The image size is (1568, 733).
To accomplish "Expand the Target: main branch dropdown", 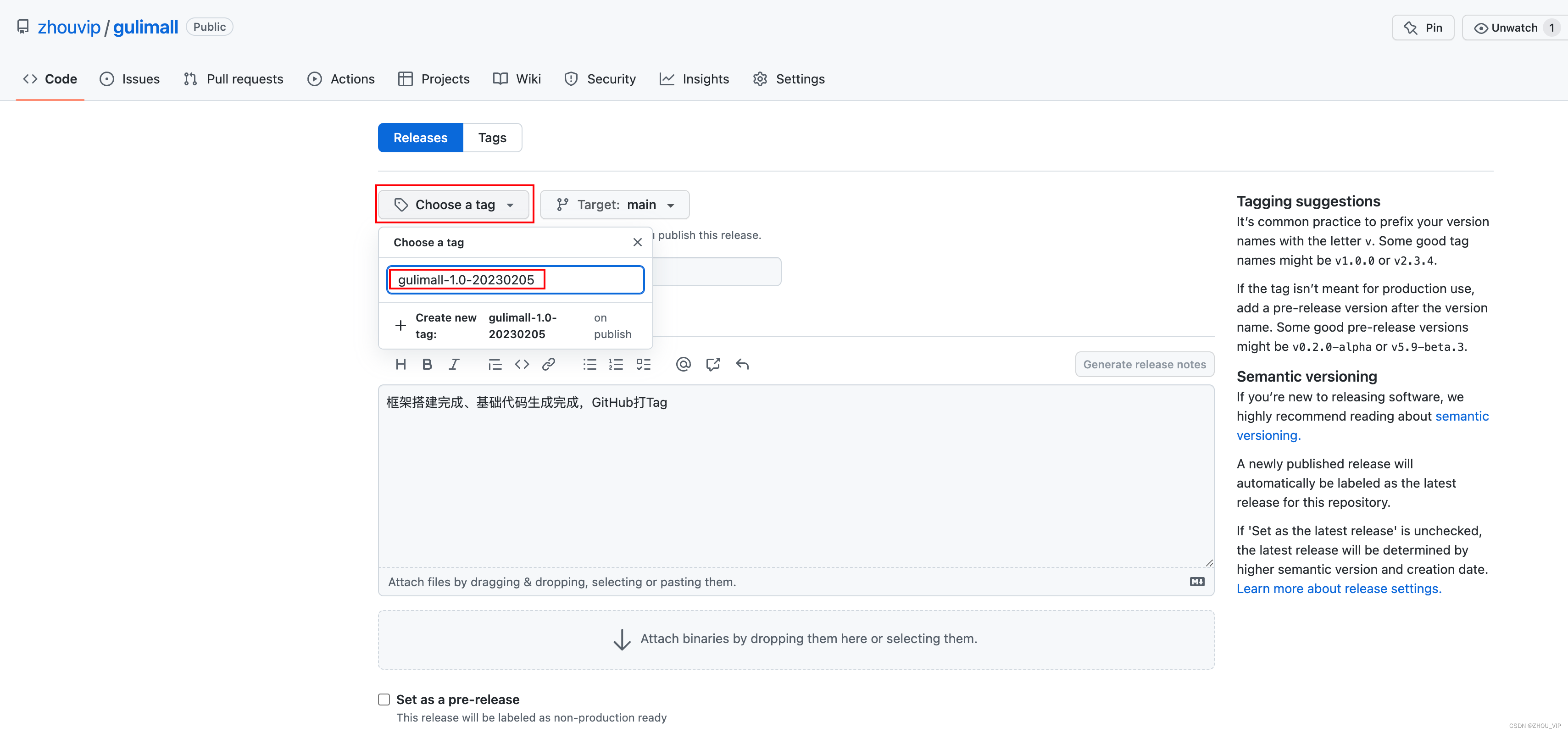I will (614, 205).
